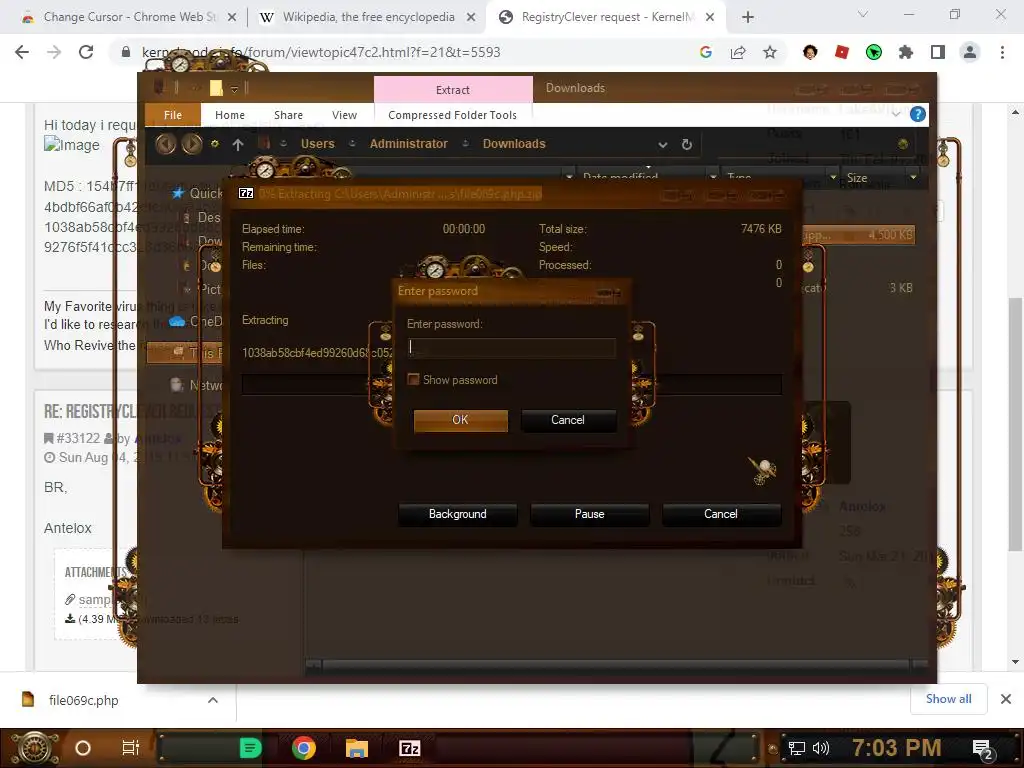
Task: Close the Wikipedia tab
Action: (471, 18)
